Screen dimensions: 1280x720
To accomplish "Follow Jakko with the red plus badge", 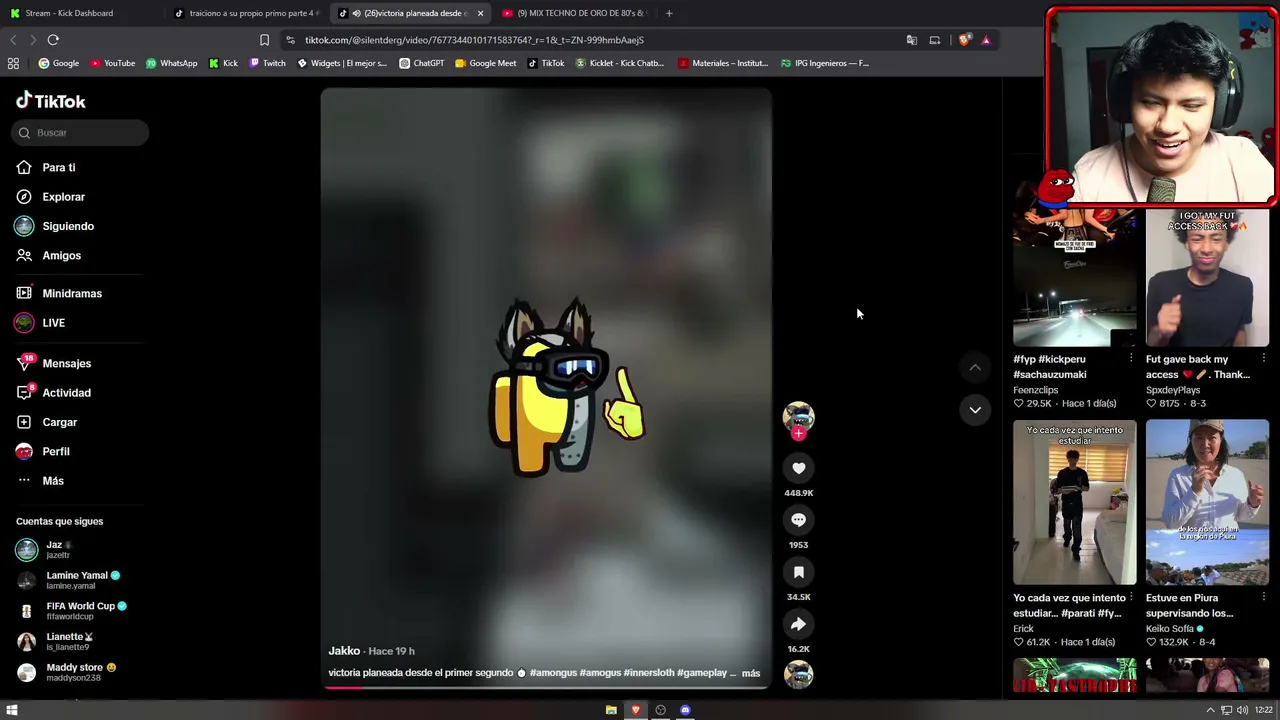I will pos(798,434).
